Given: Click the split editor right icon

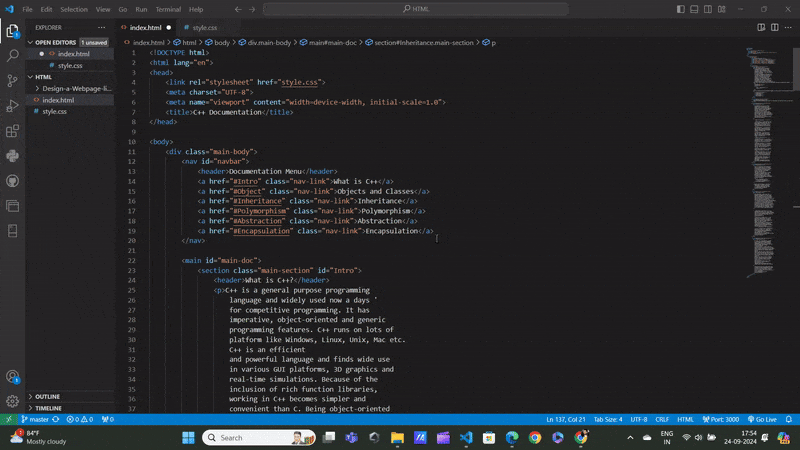Looking at the screenshot, I should (x=774, y=28).
